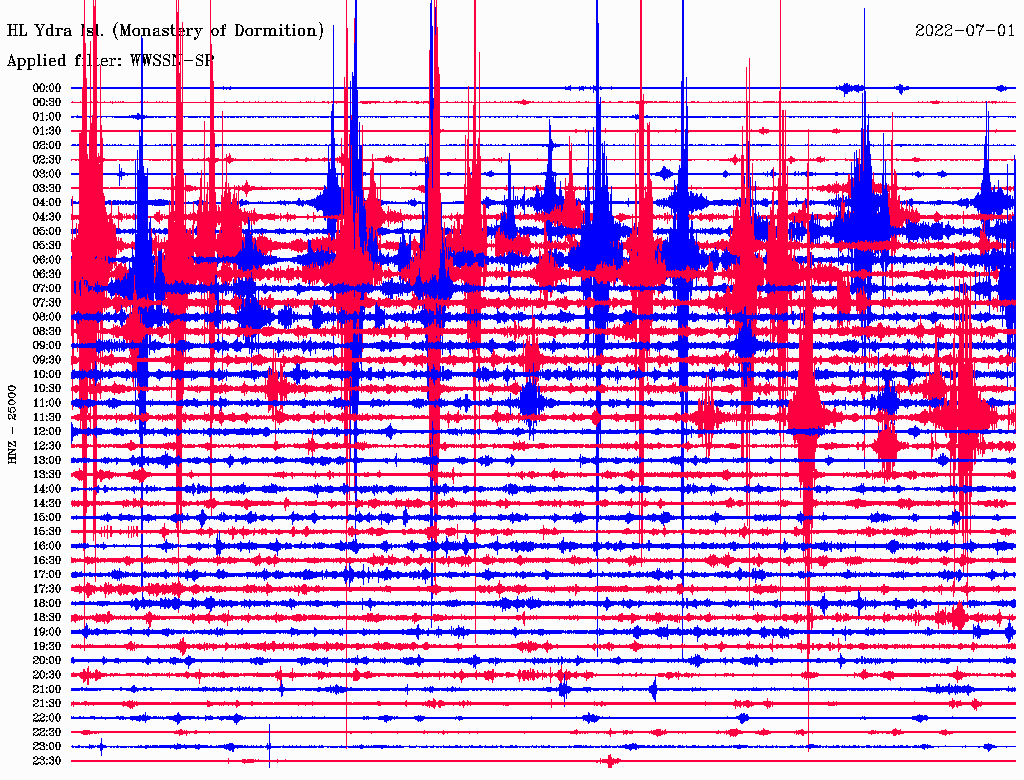Click the date label '2022-07-01'
The height and width of the screenshot is (780, 1024).
[965, 31]
